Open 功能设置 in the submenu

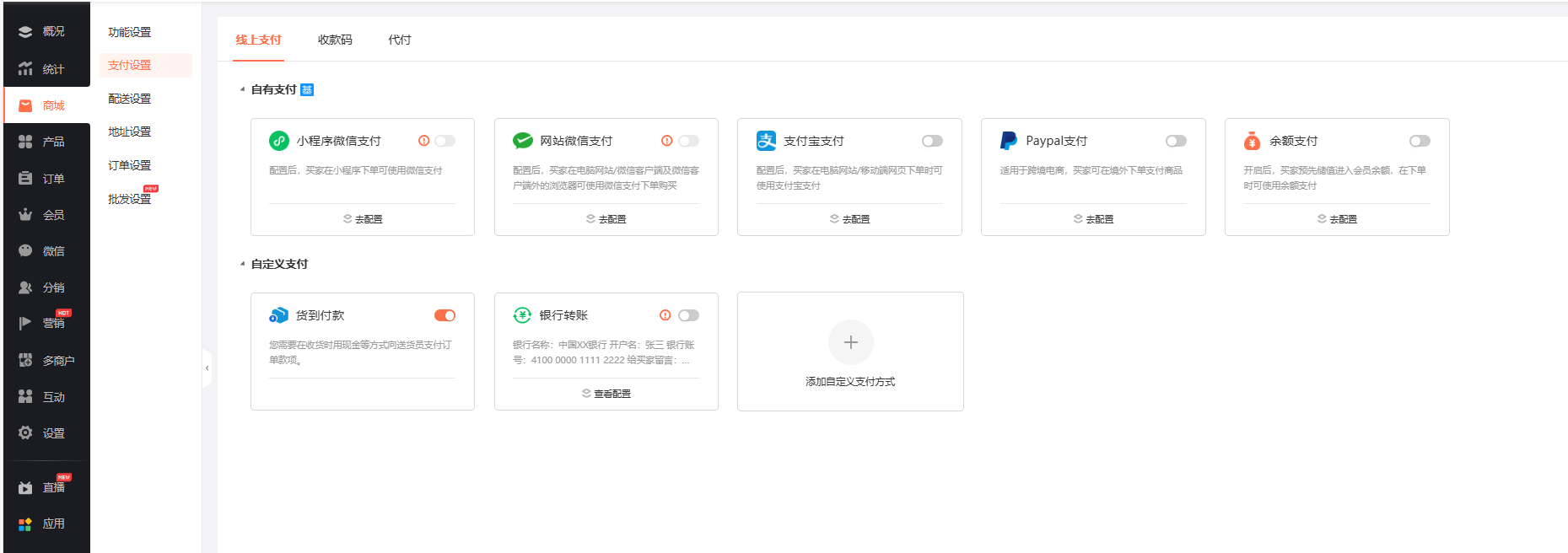click(x=130, y=32)
